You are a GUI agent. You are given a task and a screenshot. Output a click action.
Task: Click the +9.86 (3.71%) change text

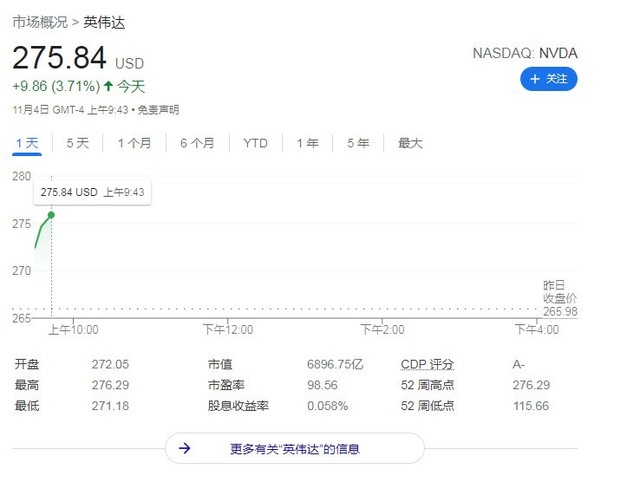click(x=56, y=86)
